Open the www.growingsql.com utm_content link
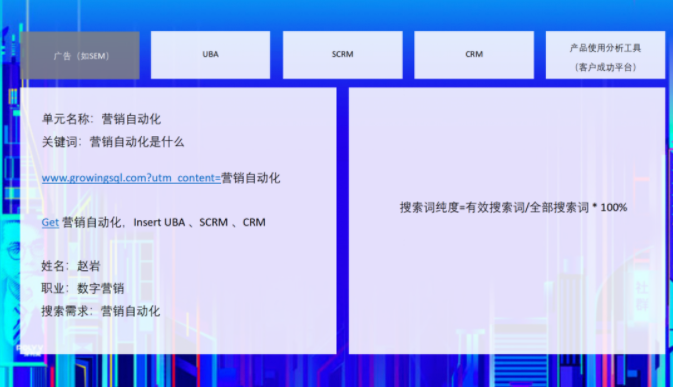This screenshot has width=673, height=387. (131, 178)
